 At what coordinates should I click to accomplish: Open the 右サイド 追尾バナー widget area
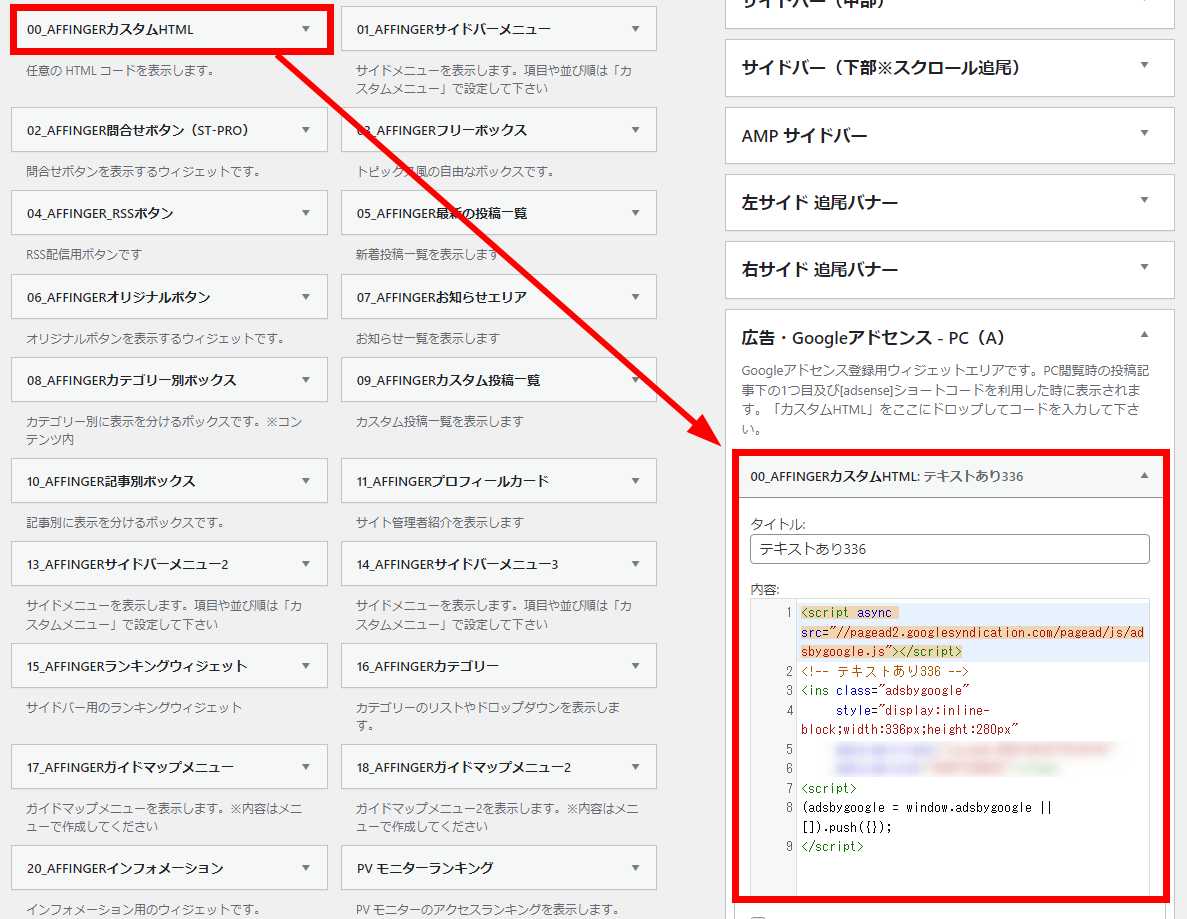949,269
